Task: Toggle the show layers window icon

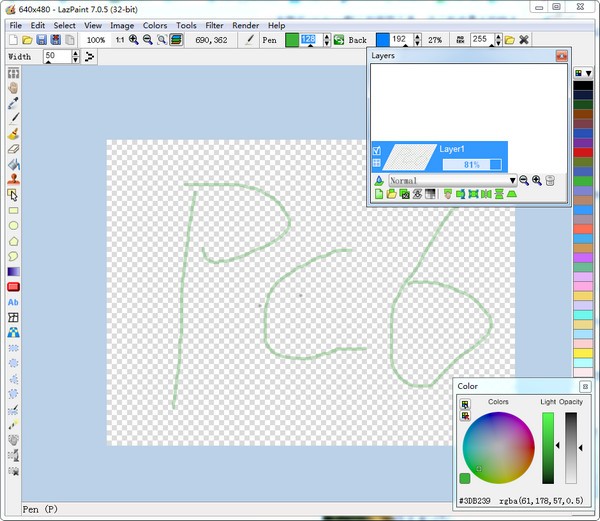Action: [176, 40]
